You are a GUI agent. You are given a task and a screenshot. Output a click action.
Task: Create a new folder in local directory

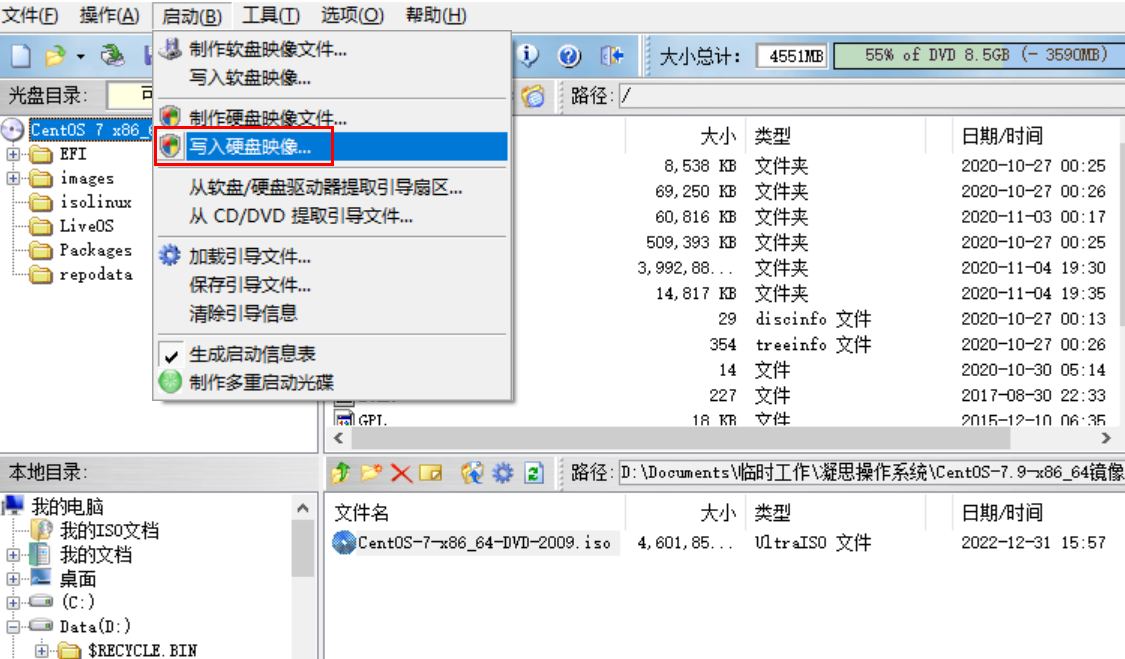click(x=370, y=474)
